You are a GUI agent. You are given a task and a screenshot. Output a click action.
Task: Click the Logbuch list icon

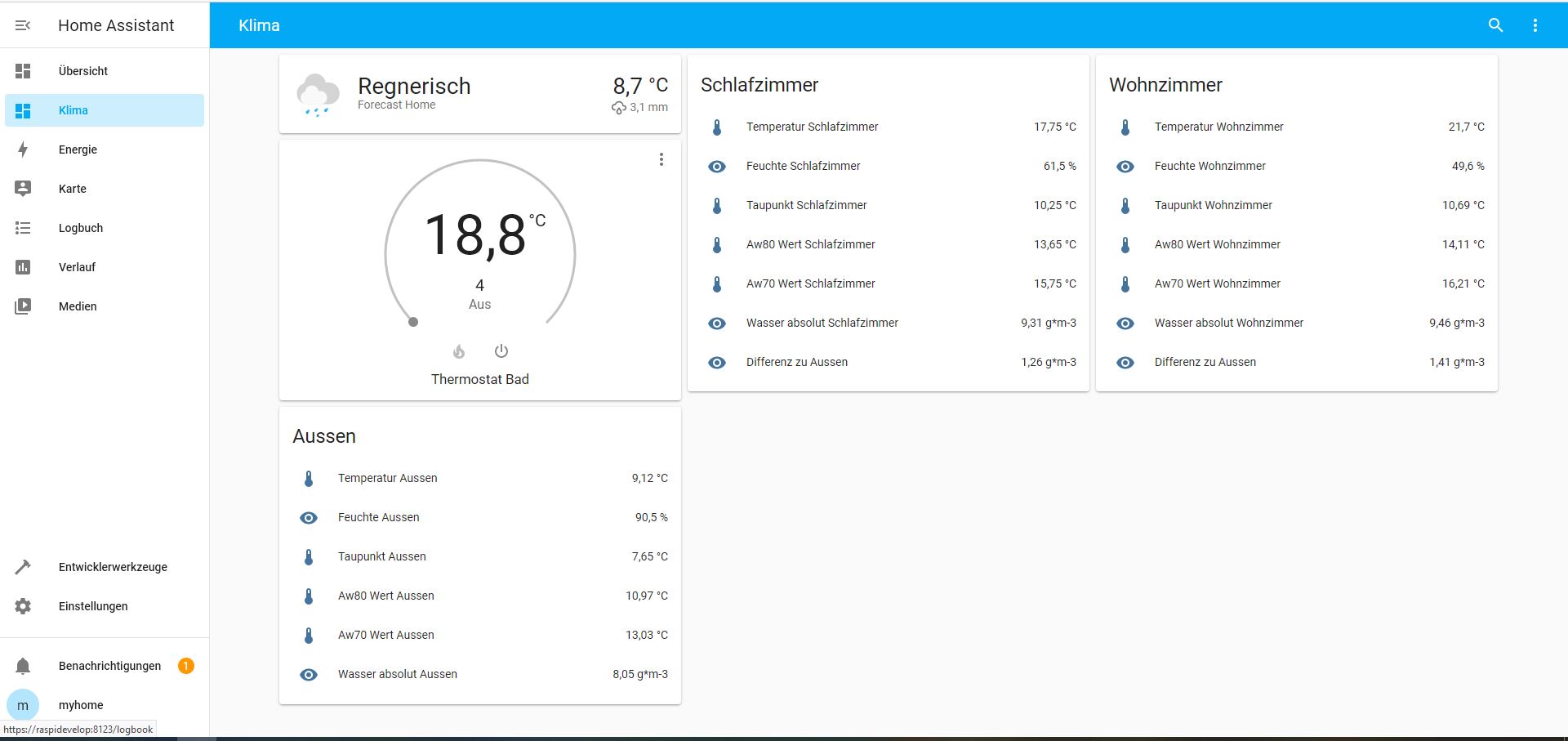pos(23,228)
